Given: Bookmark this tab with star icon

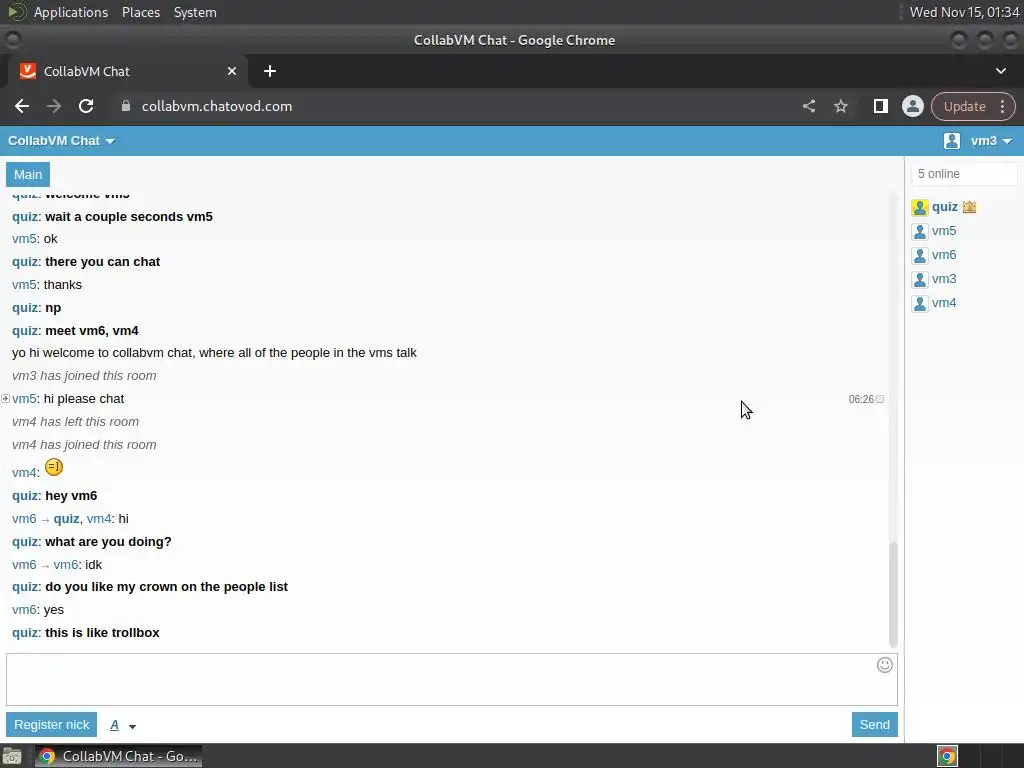Looking at the screenshot, I should (x=840, y=106).
